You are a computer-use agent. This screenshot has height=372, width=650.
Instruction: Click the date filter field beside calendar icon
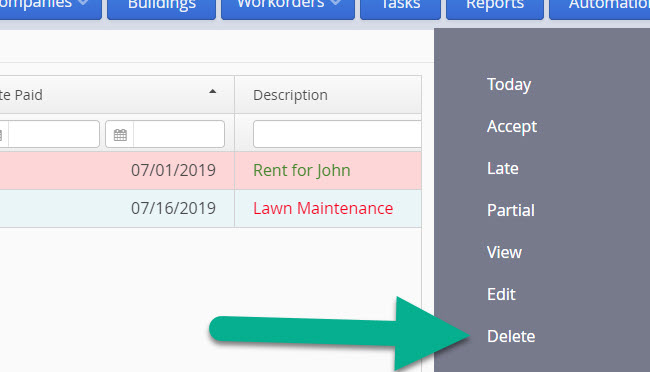(x=179, y=134)
